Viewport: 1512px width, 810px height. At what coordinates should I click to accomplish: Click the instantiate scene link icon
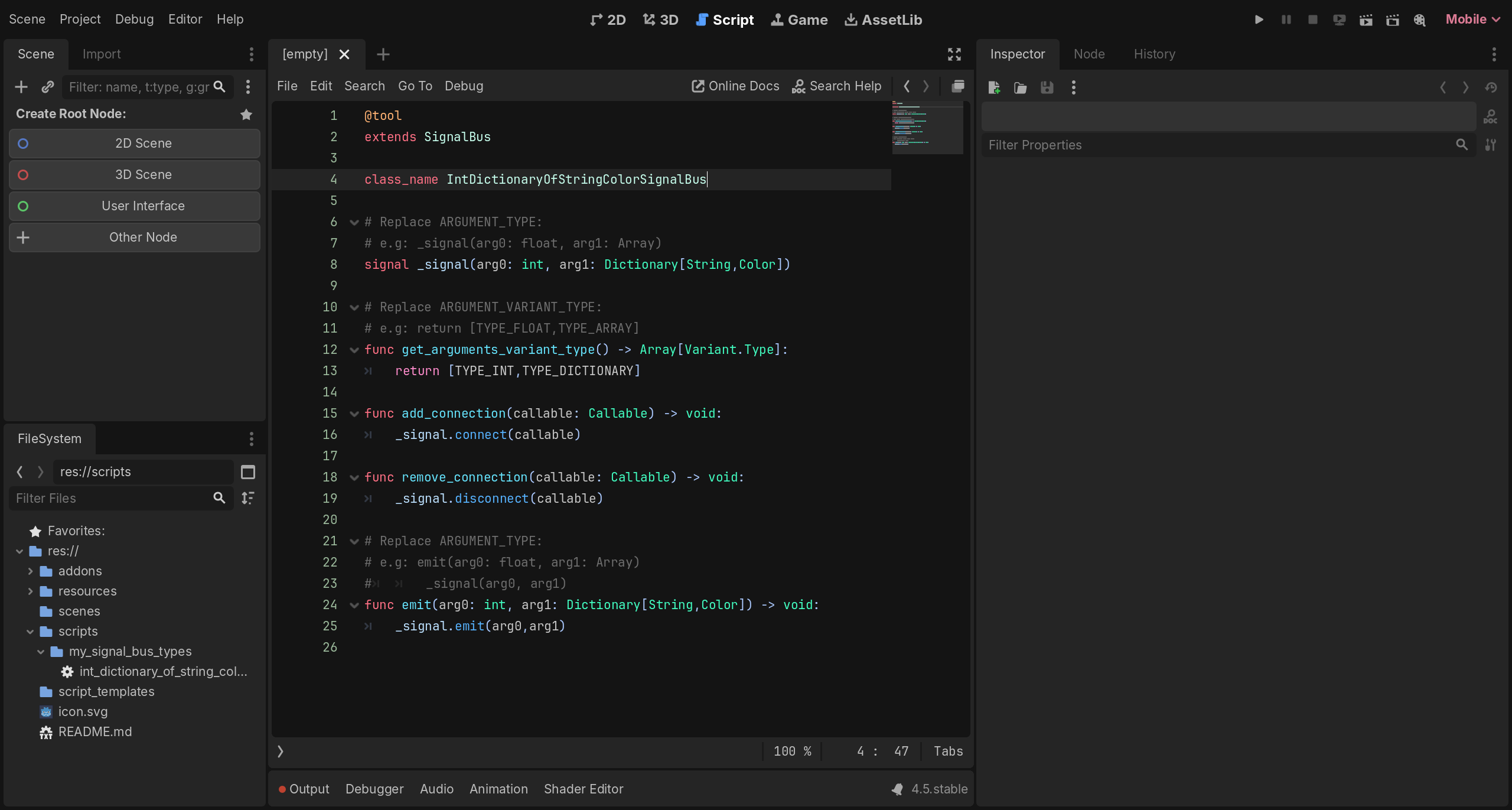(x=48, y=87)
